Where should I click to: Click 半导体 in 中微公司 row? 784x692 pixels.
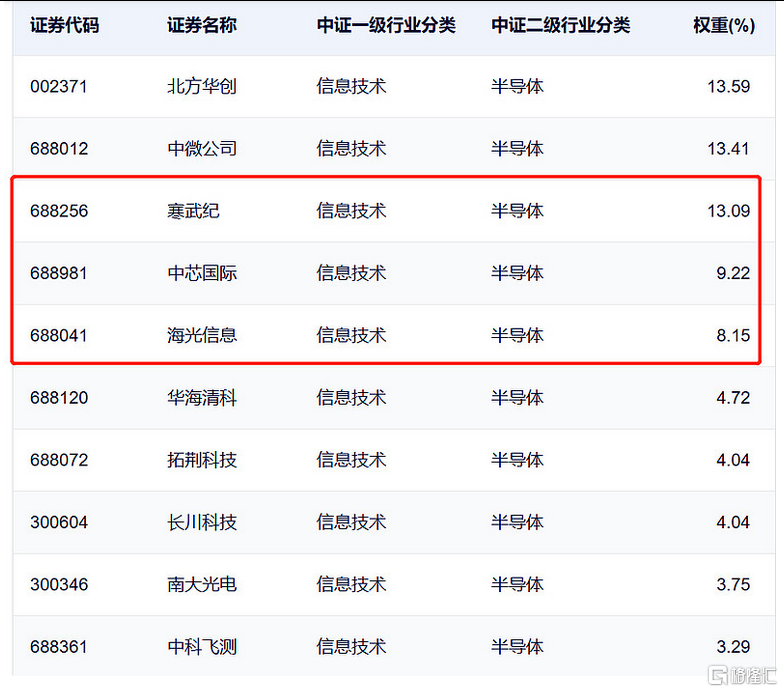coord(517,148)
